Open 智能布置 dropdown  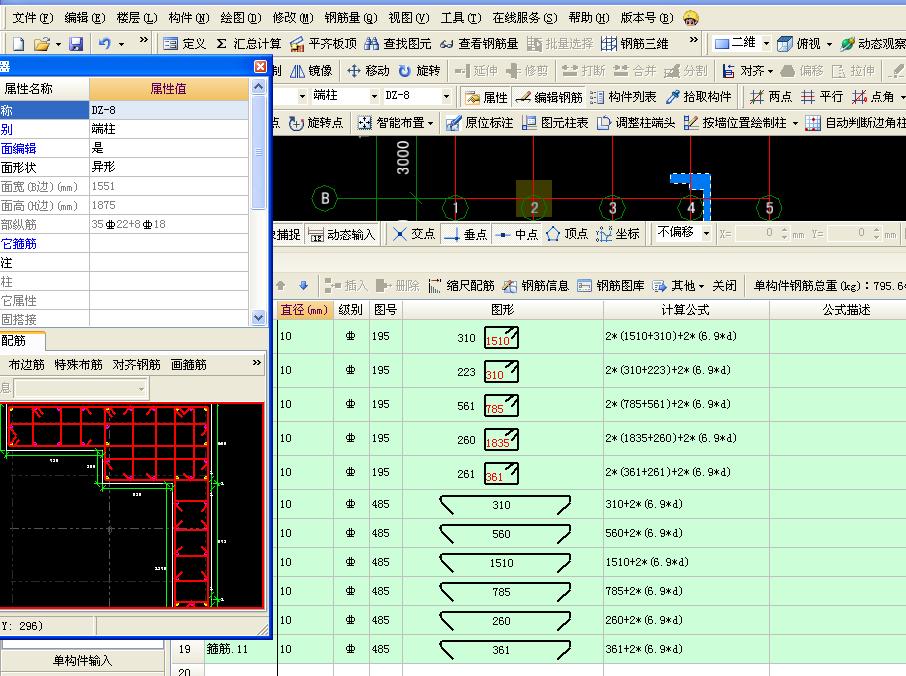(395, 122)
